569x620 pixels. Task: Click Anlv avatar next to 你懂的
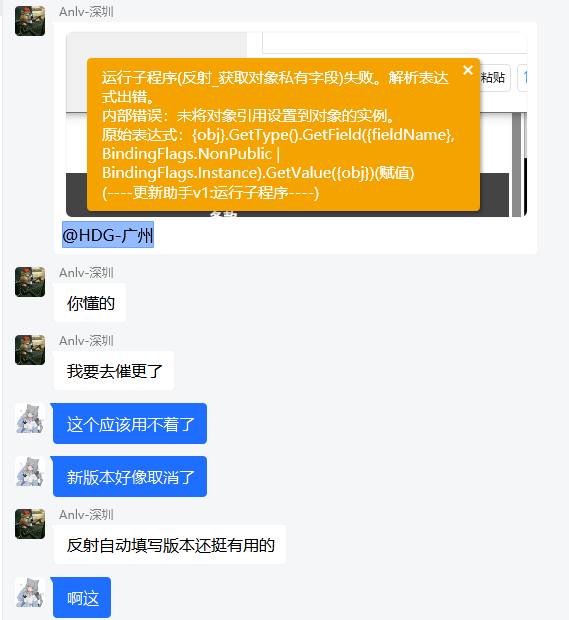pyautogui.click(x=30, y=282)
